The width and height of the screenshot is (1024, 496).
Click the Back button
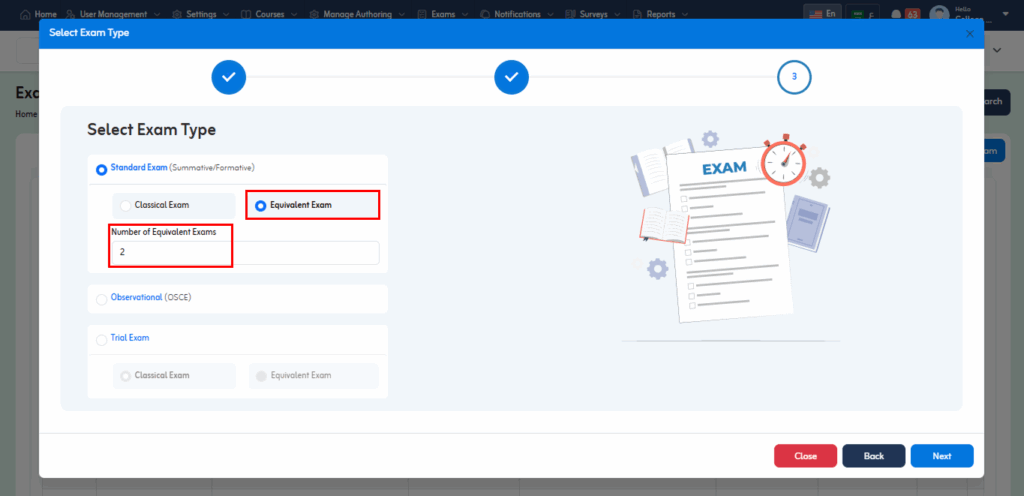[873, 456]
